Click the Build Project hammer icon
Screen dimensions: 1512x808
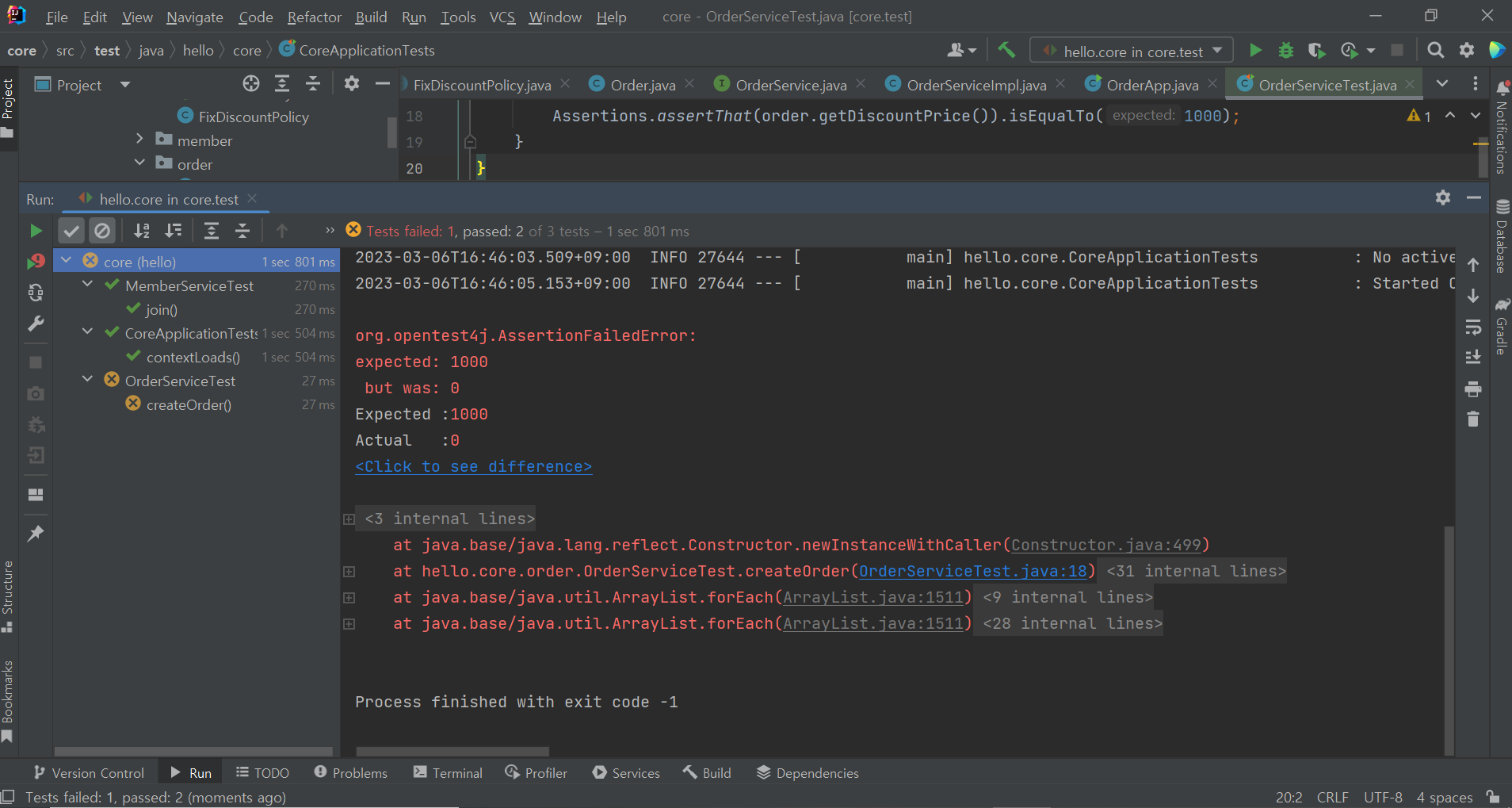pyautogui.click(x=1006, y=50)
